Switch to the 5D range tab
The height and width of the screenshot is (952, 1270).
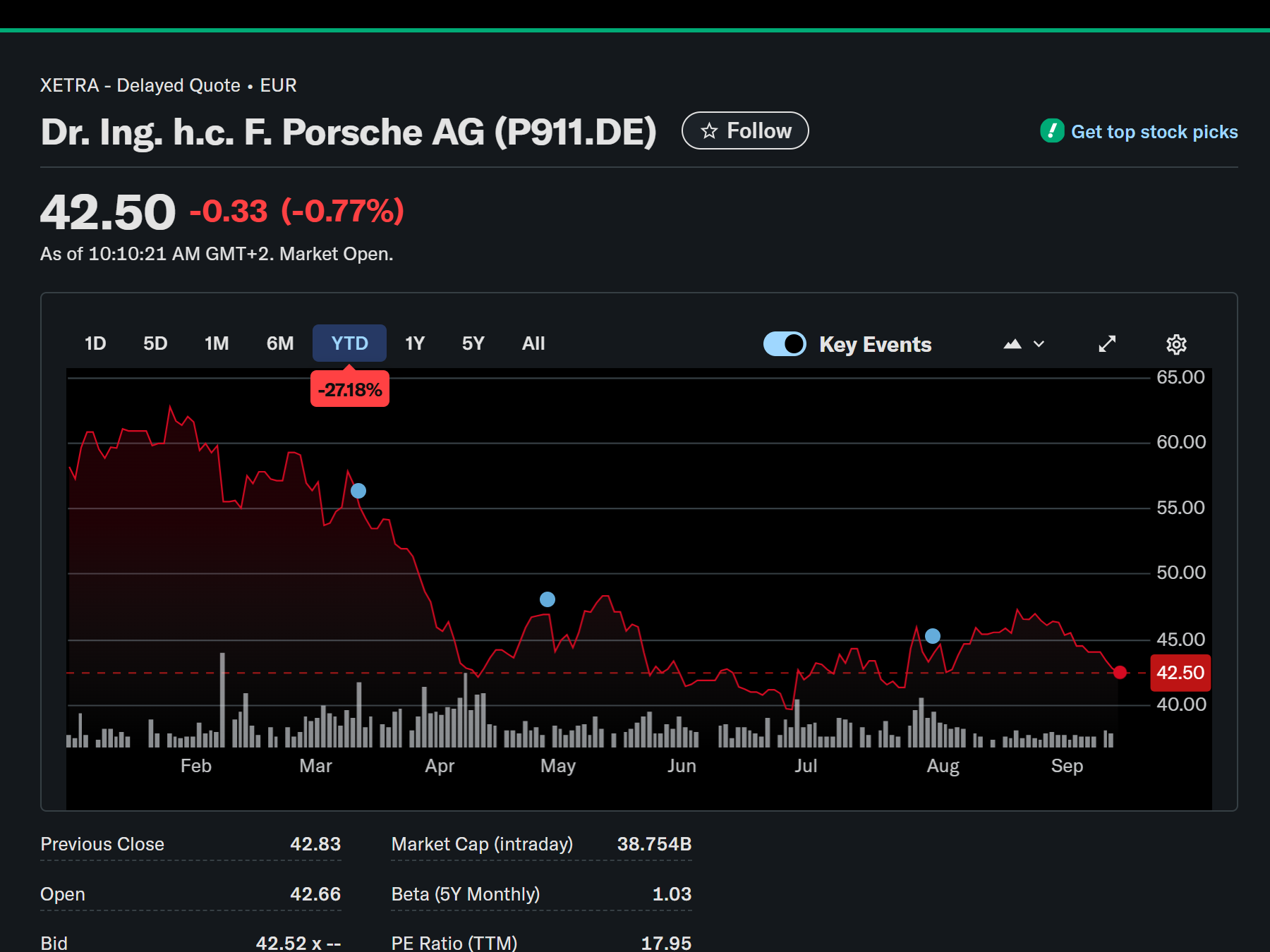click(155, 343)
